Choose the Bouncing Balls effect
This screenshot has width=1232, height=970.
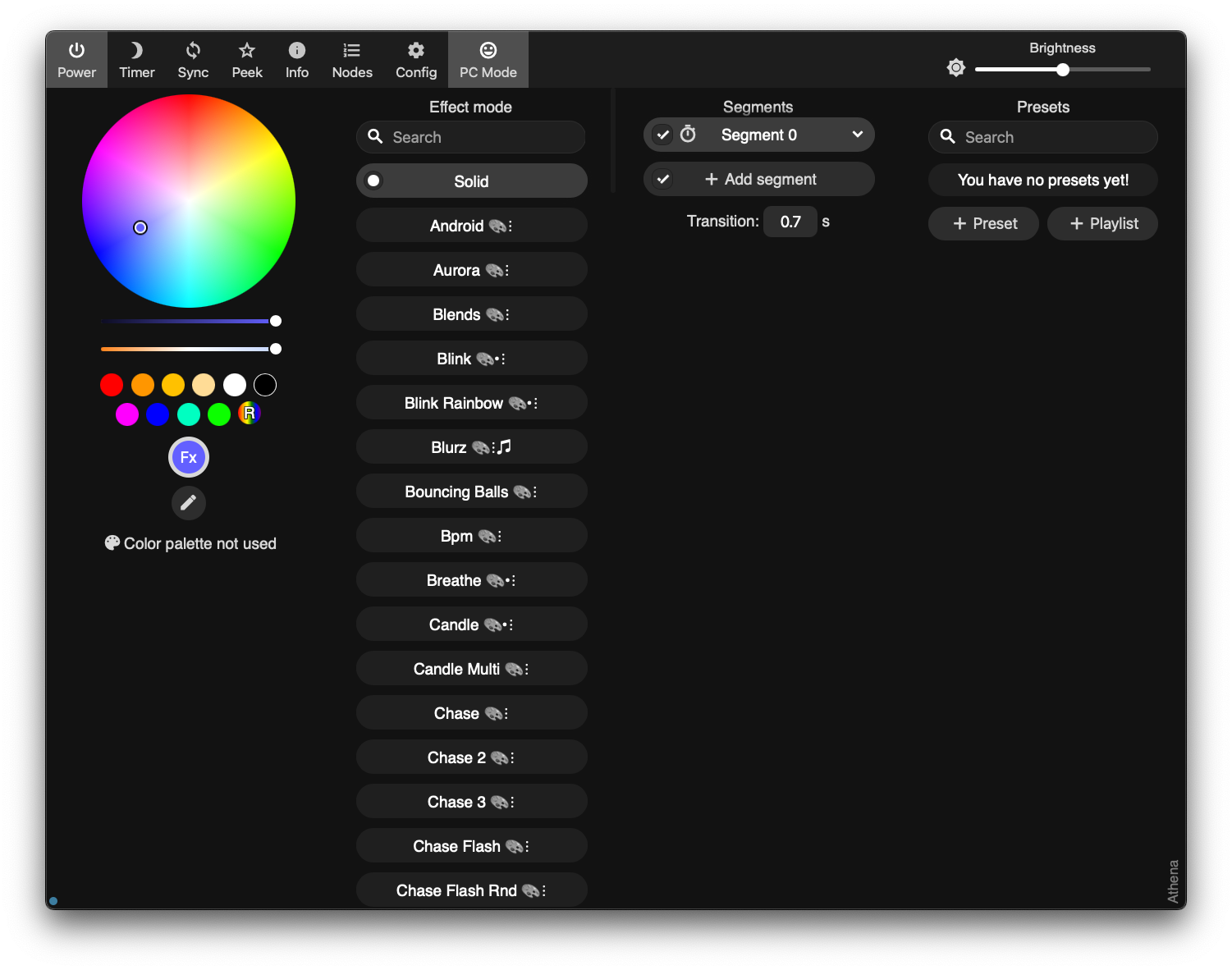(470, 492)
